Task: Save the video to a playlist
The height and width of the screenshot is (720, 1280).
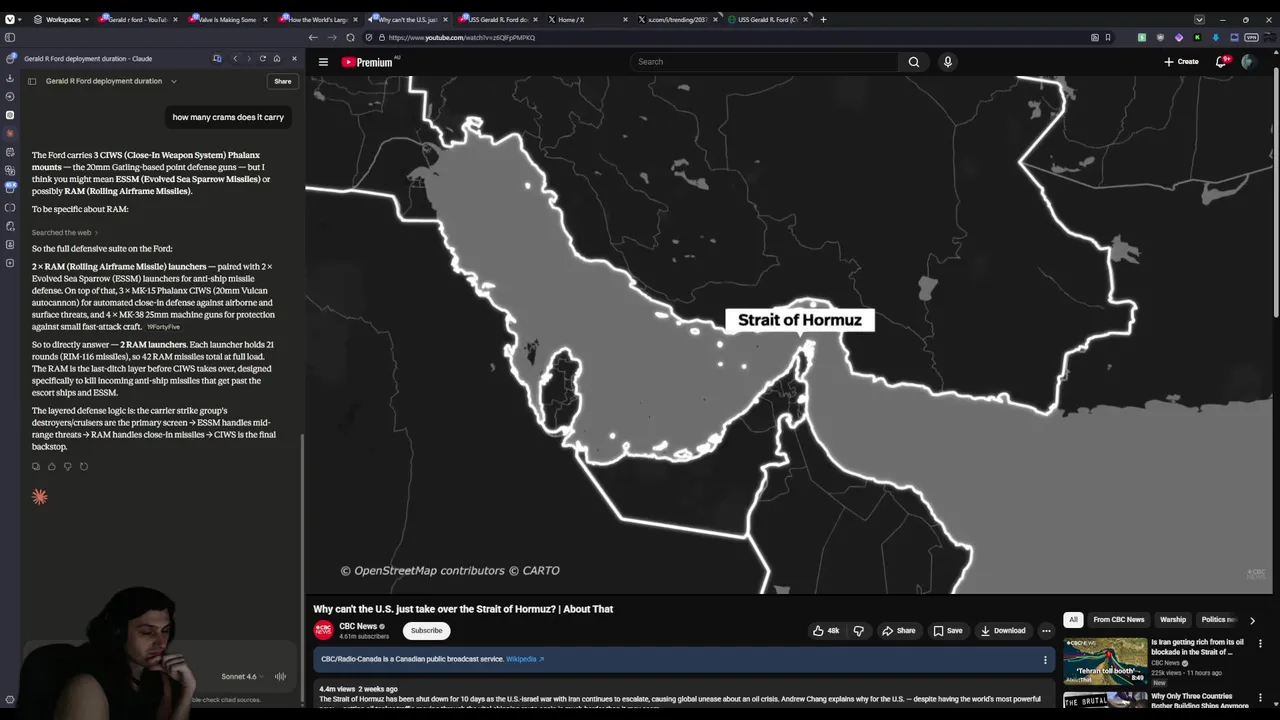Action: [x=947, y=631]
